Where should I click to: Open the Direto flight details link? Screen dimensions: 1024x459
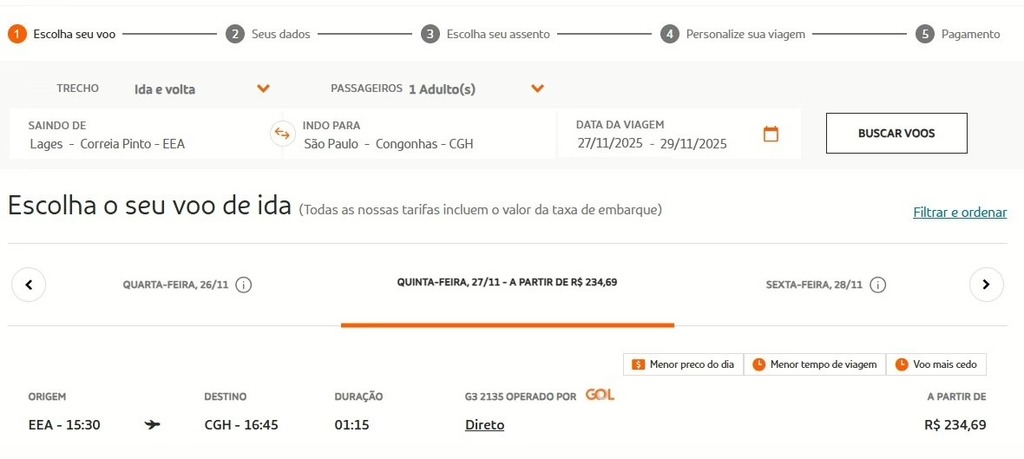coord(485,425)
